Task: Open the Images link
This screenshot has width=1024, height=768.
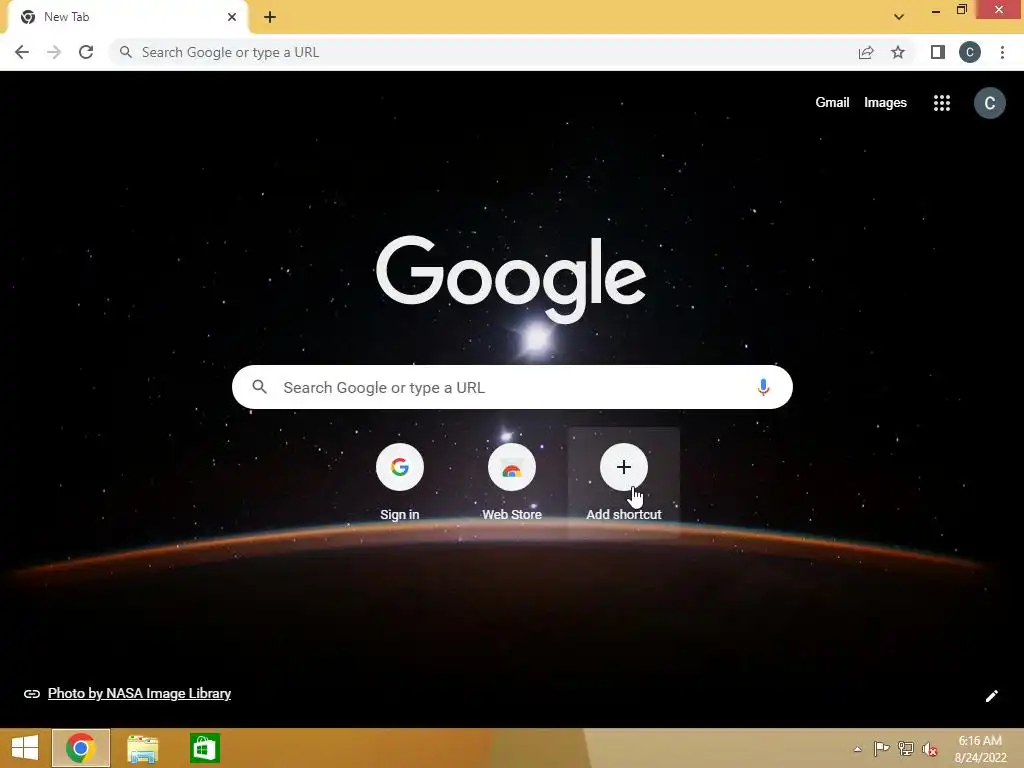Action: 885,103
